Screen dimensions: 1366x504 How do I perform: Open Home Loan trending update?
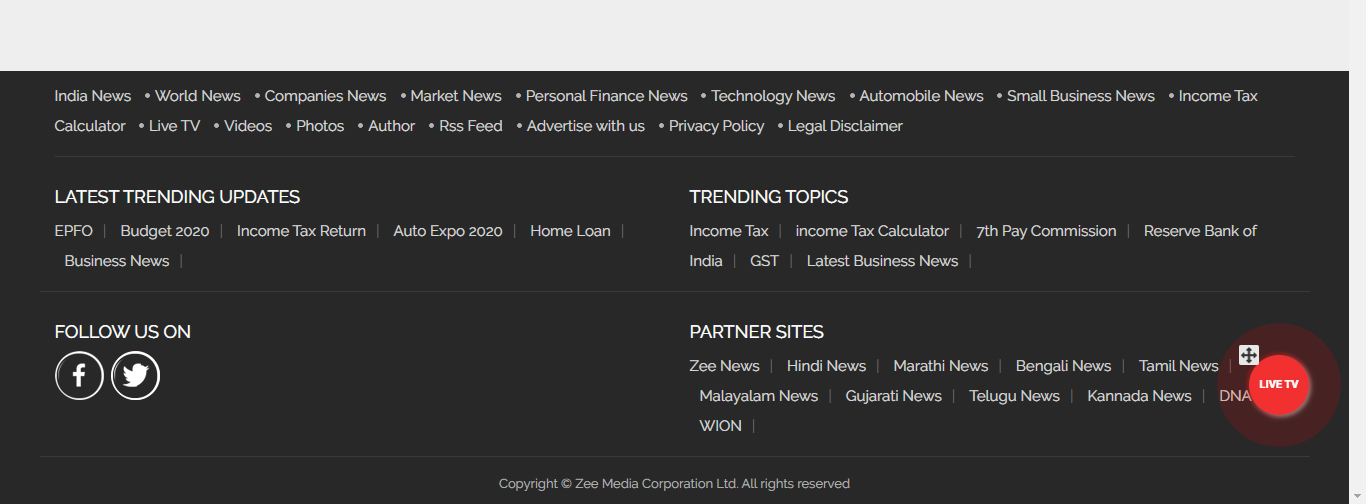[x=570, y=231]
